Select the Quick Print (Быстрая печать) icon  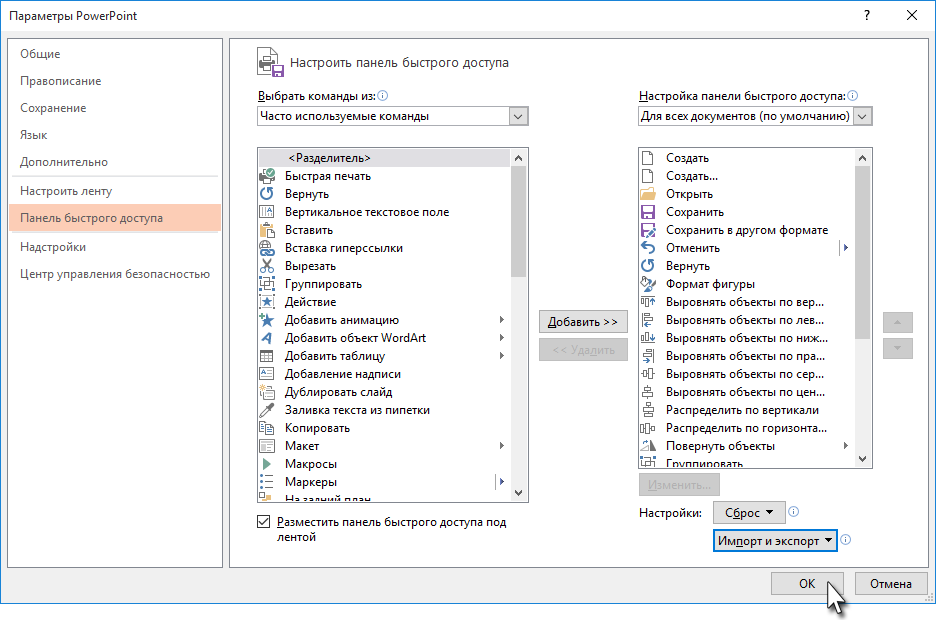[x=267, y=176]
